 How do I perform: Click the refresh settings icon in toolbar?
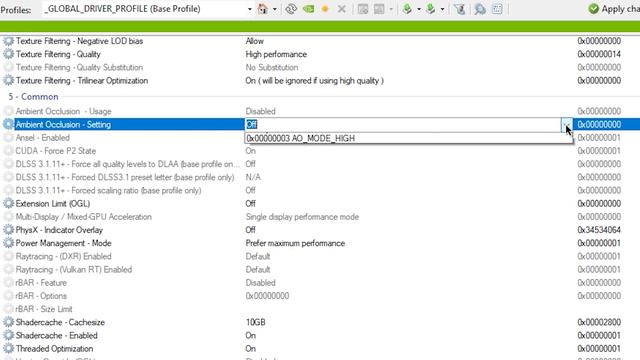point(291,9)
